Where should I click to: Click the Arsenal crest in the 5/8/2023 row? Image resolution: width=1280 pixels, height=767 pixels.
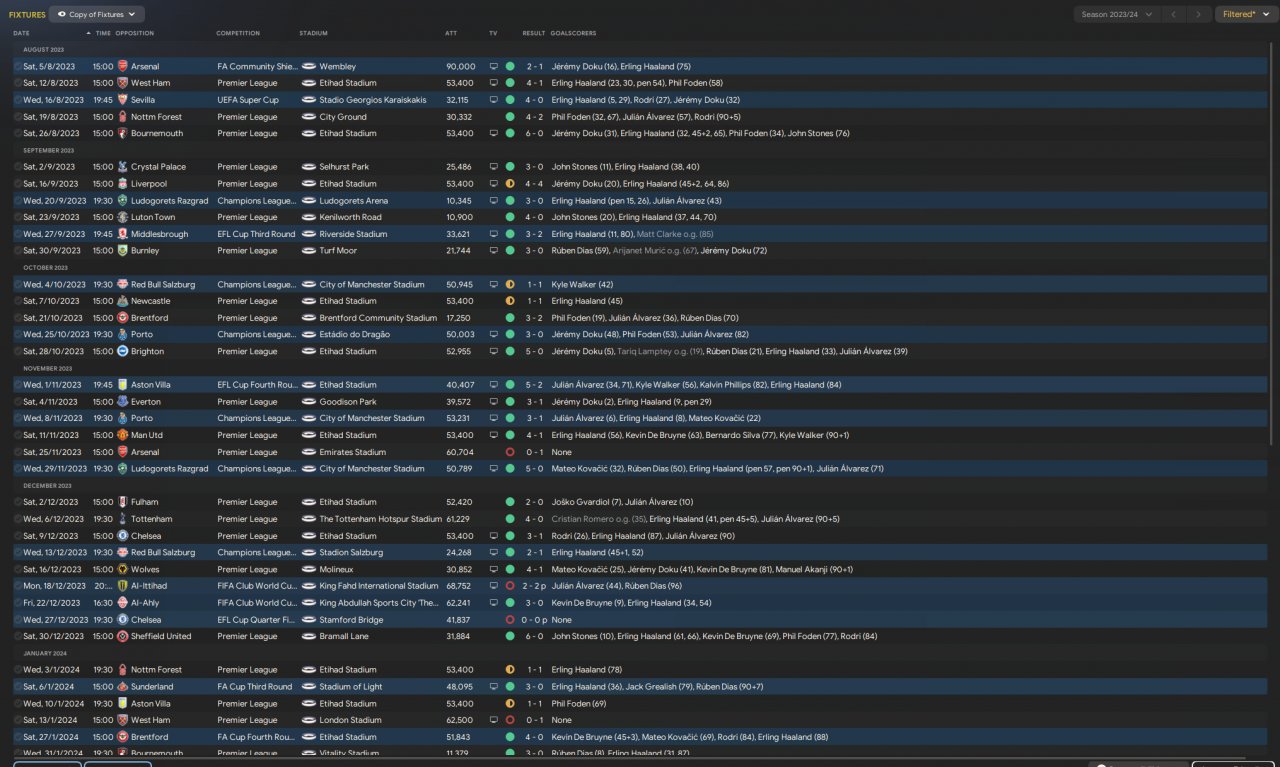[123, 66]
